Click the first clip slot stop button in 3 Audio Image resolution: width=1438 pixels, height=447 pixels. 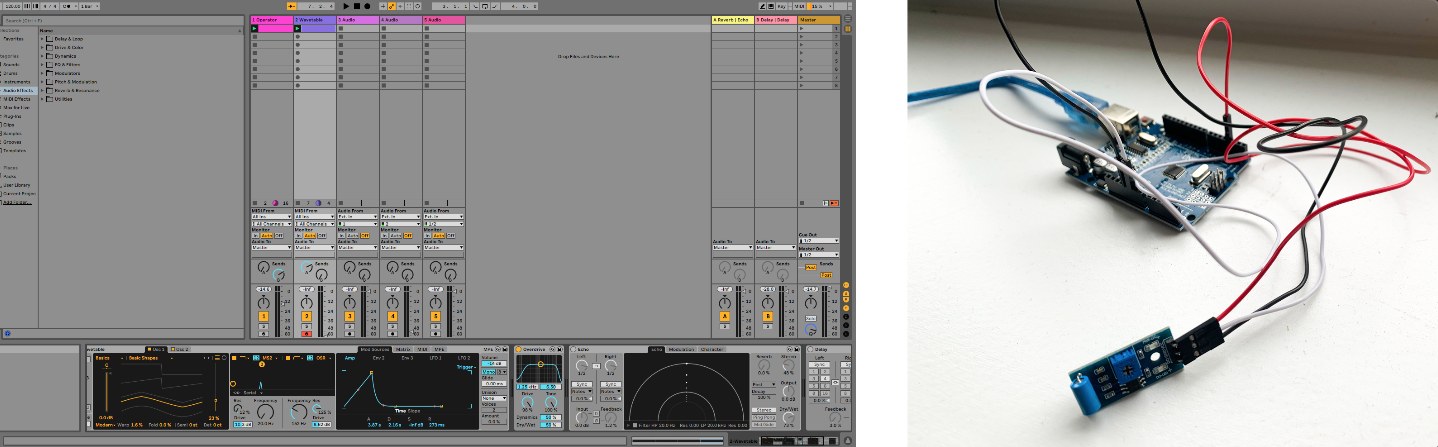point(341,29)
